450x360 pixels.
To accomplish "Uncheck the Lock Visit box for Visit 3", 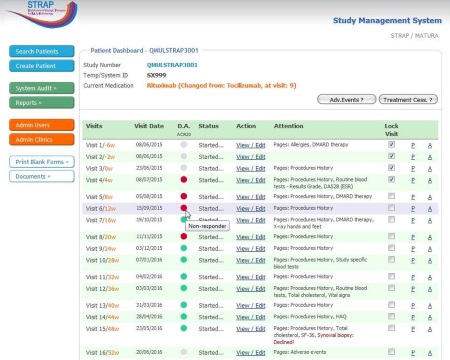I will [x=392, y=168].
